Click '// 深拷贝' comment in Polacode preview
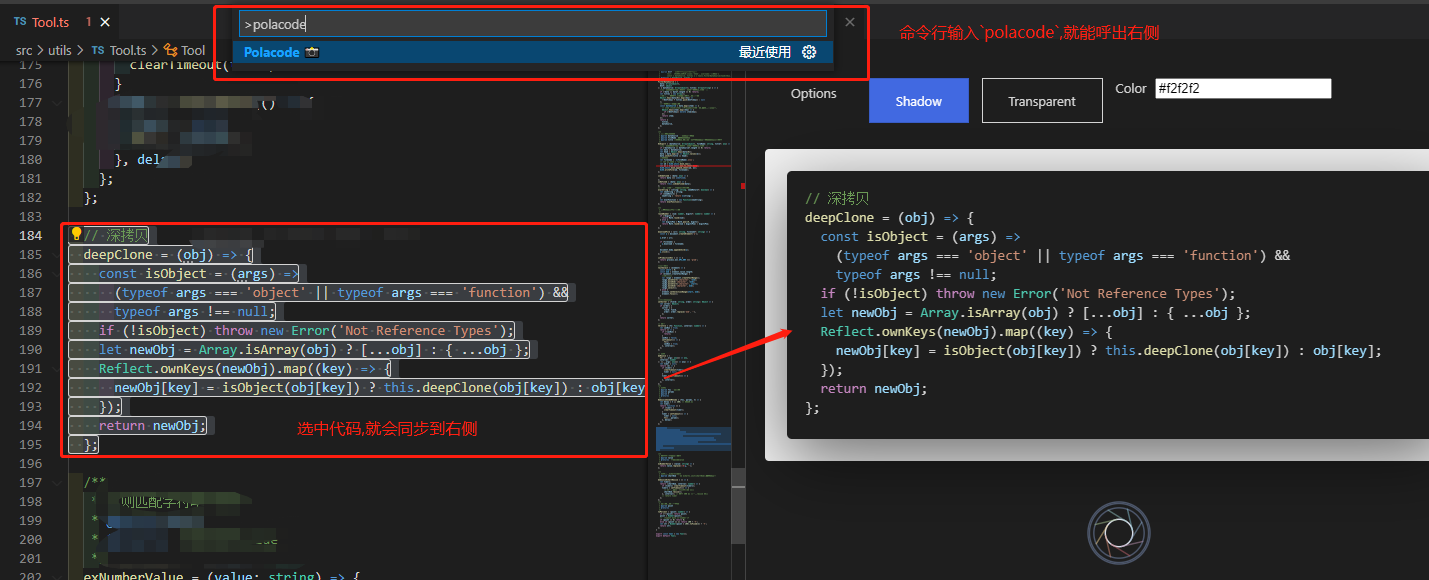Viewport: 1429px width, 580px height. [837, 198]
